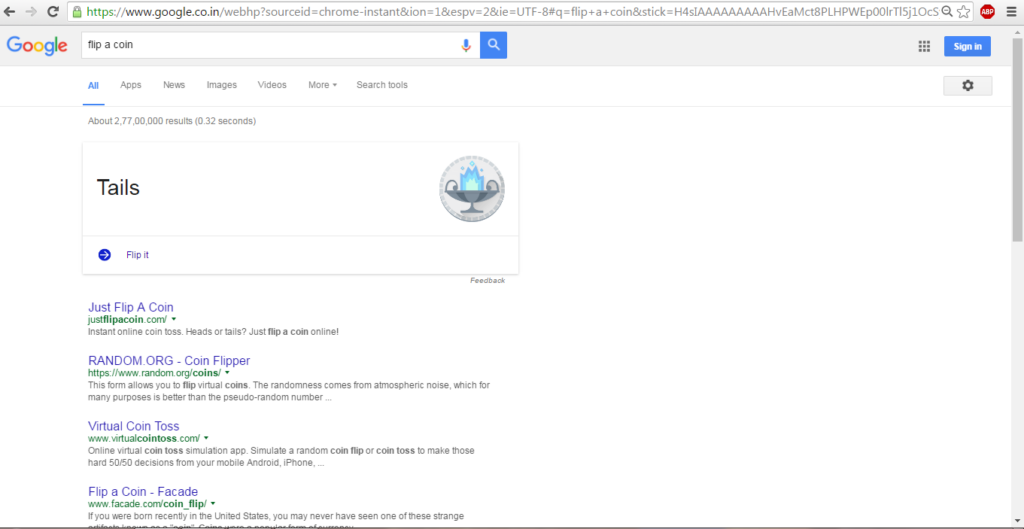Image resolution: width=1024 pixels, height=529 pixels.
Task: Click the blue arrow beside Flip it
Action: tap(104, 255)
